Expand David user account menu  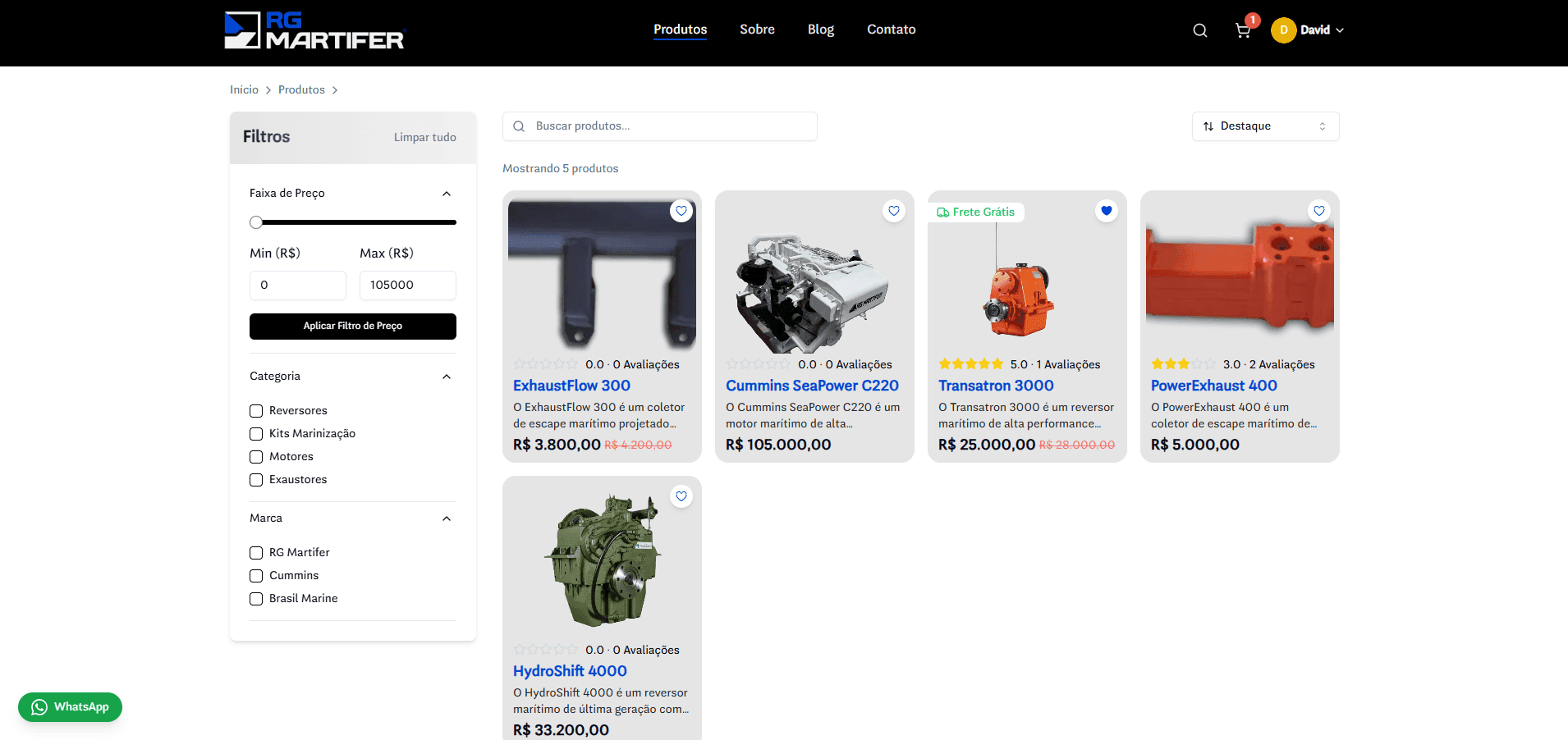[1308, 30]
